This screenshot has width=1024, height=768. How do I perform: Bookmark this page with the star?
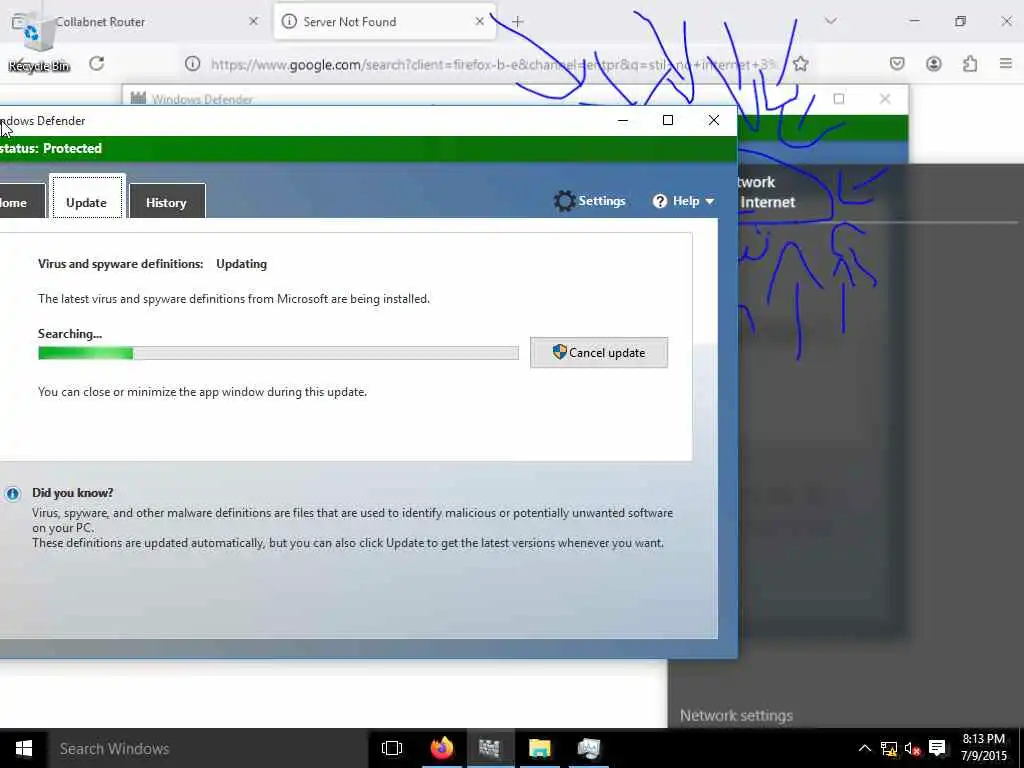tap(801, 64)
